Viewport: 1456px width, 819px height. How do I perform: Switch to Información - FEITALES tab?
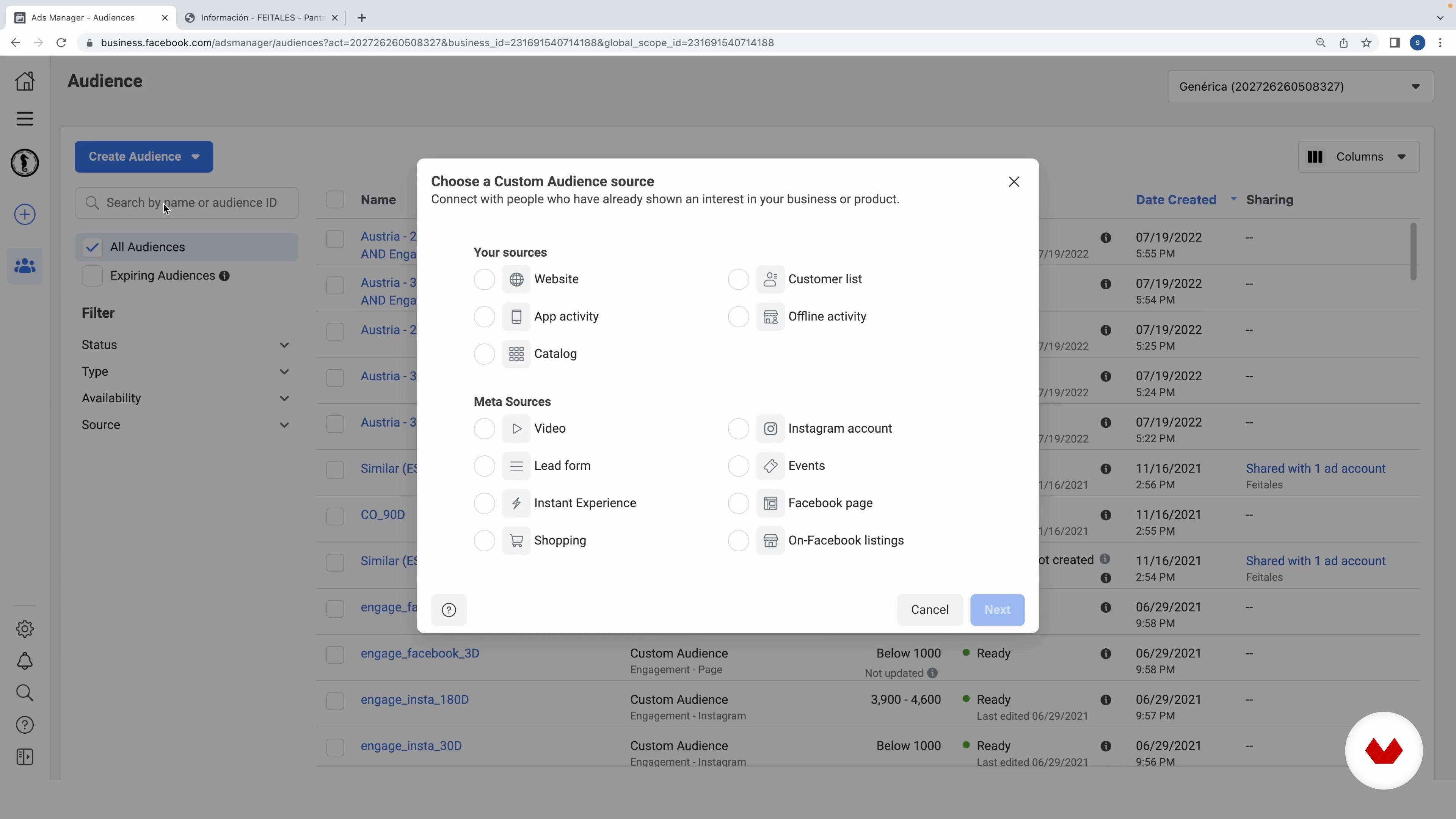[x=262, y=17]
